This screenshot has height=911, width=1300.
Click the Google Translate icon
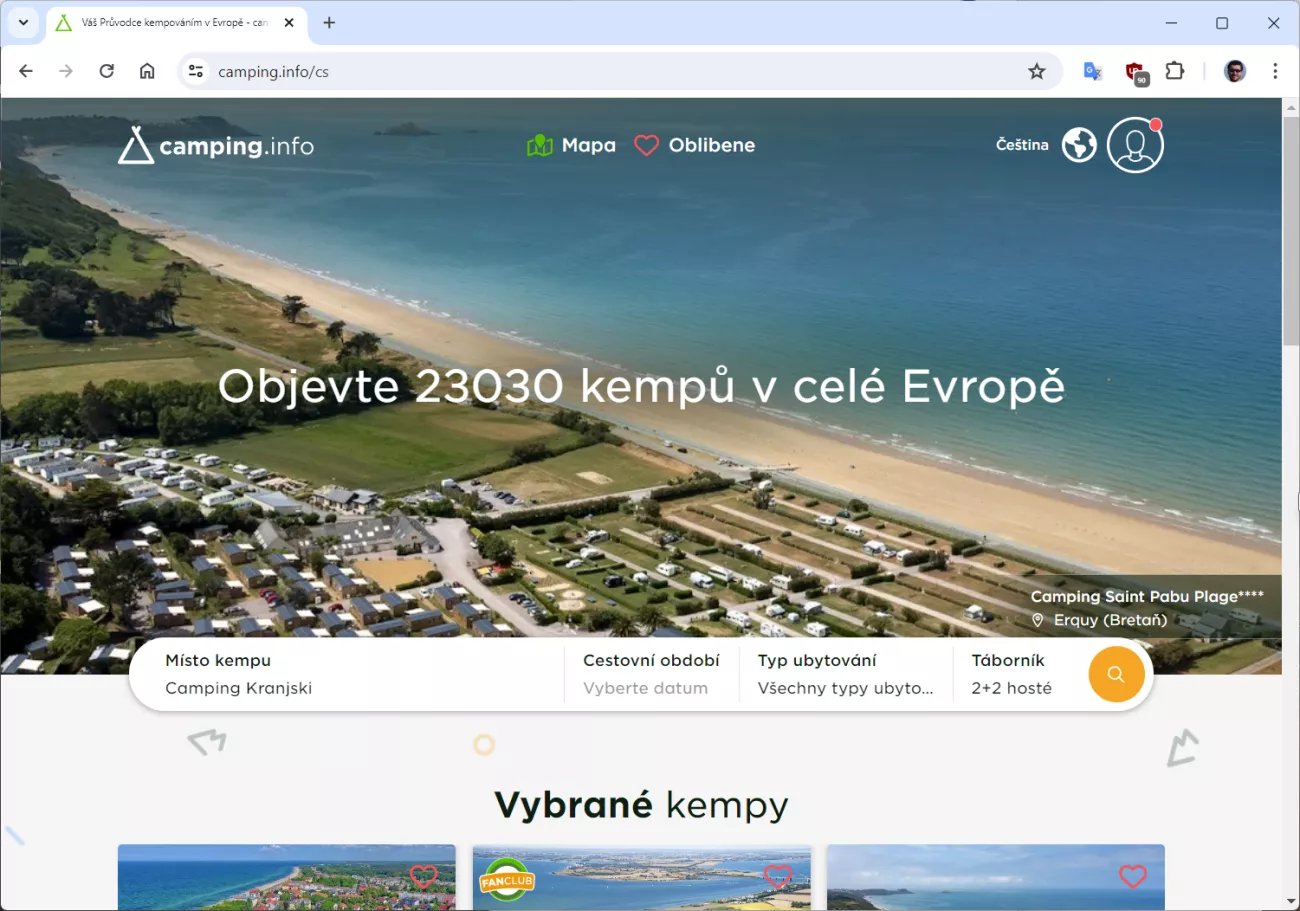[x=1092, y=71]
